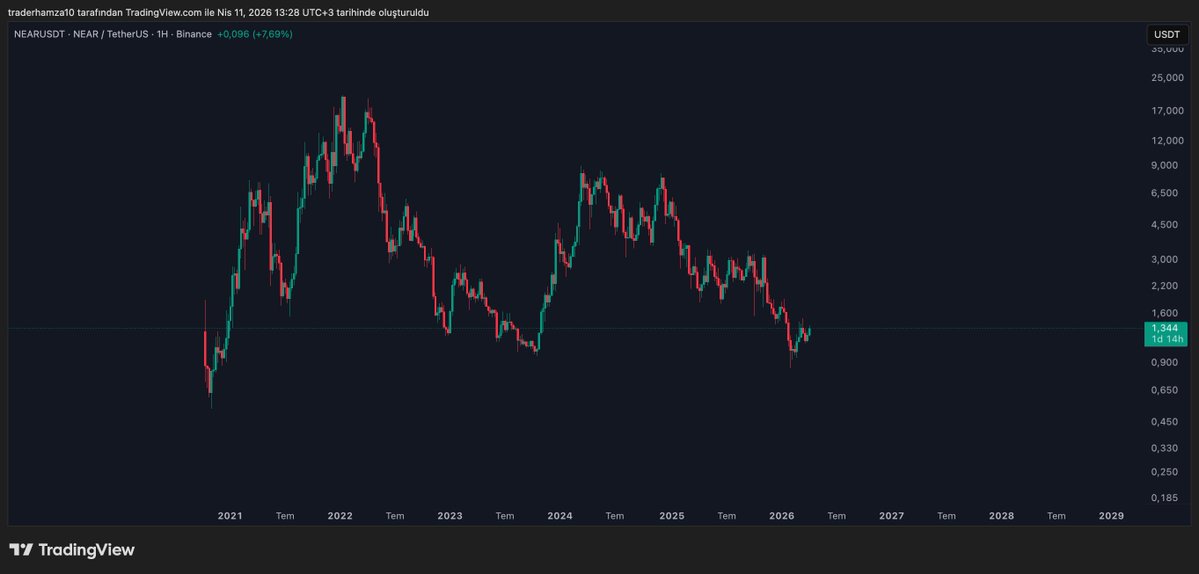Click the 2028 time axis label
This screenshot has height=574, width=1199.
(x=1002, y=516)
